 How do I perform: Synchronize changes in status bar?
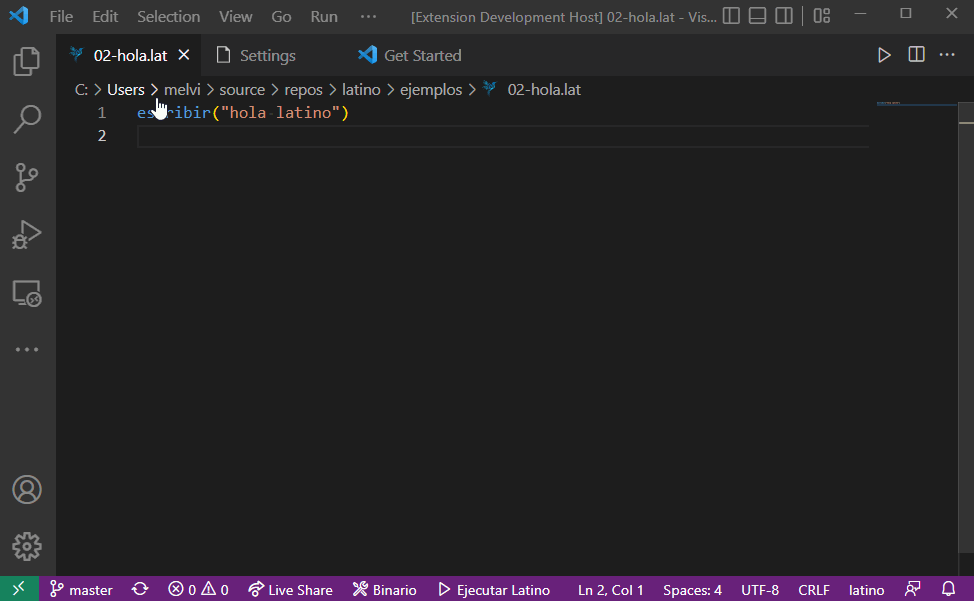pyautogui.click(x=140, y=589)
